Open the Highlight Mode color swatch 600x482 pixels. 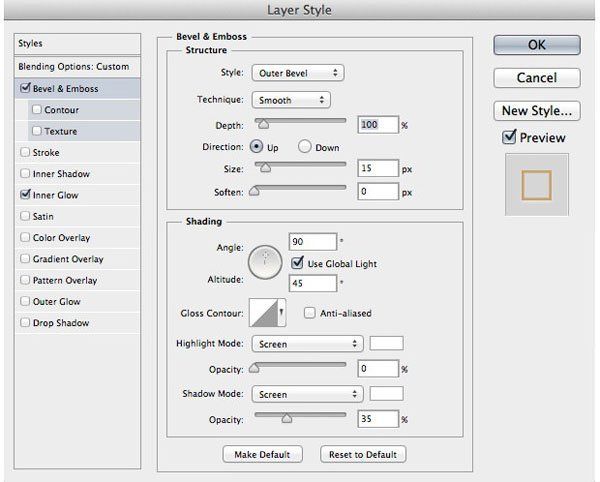coord(386,343)
